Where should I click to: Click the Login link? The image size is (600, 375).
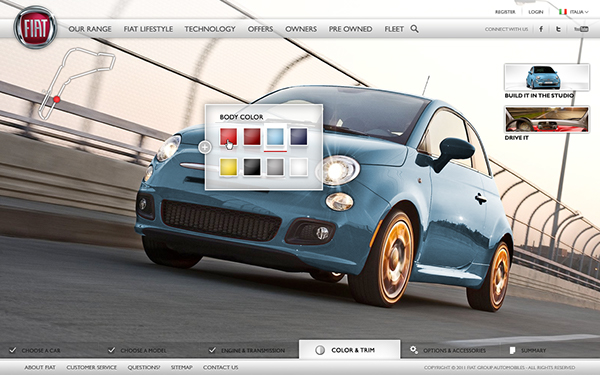pos(536,12)
